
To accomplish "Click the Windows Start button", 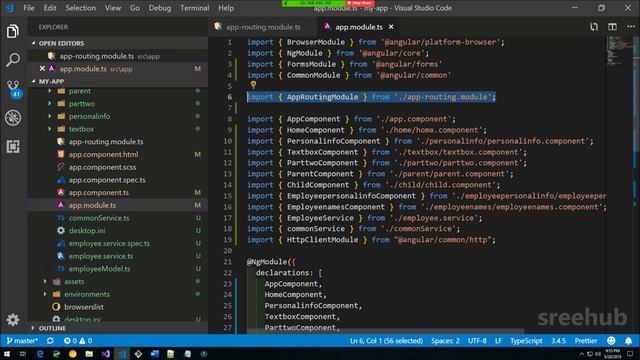I will pyautogui.click(x=7, y=354).
